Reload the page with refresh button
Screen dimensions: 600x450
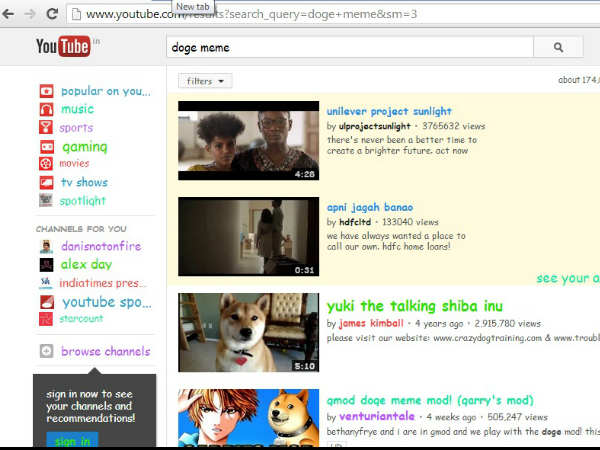51,14
